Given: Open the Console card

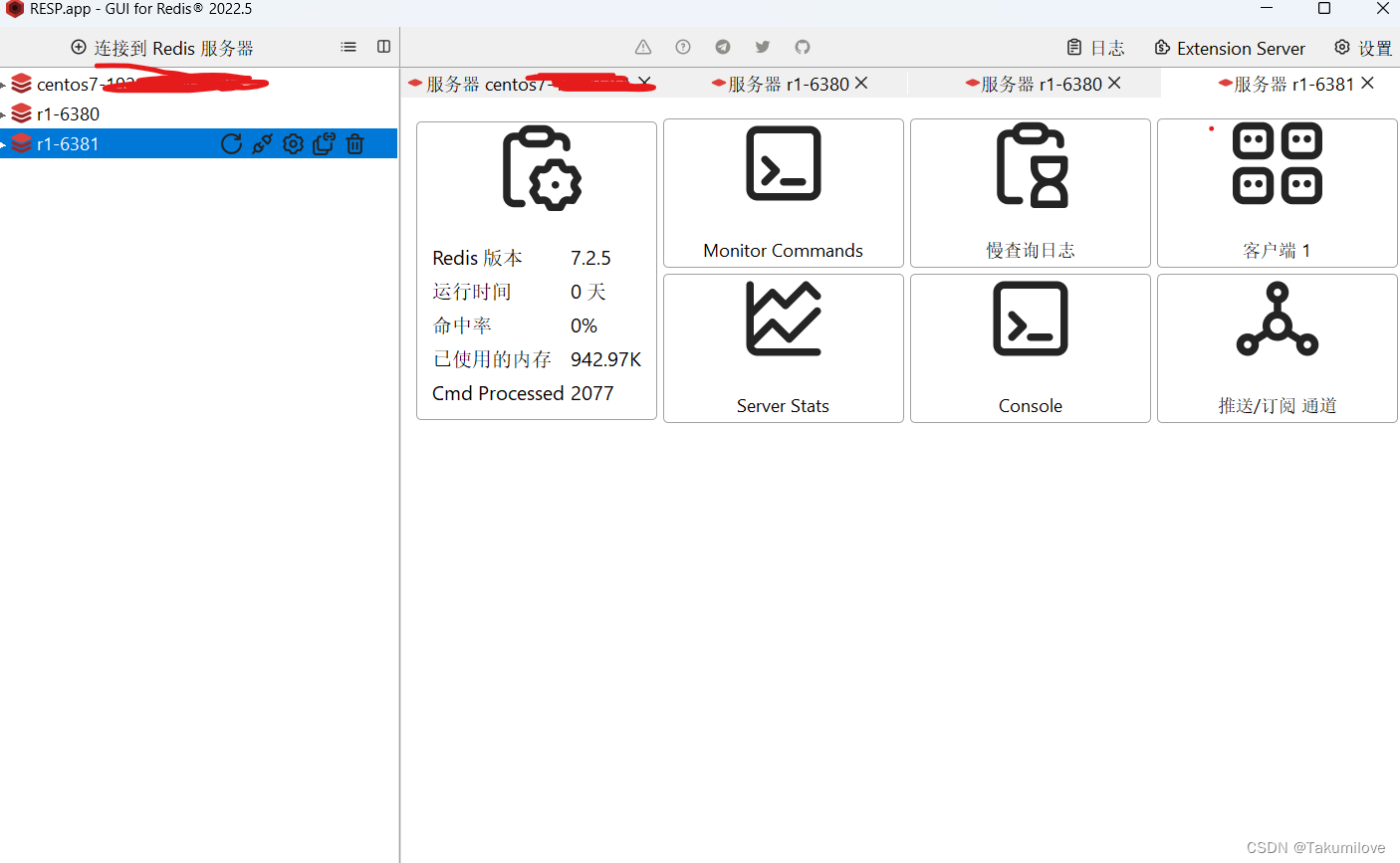Looking at the screenshot, I should [x=1031, y=348].
